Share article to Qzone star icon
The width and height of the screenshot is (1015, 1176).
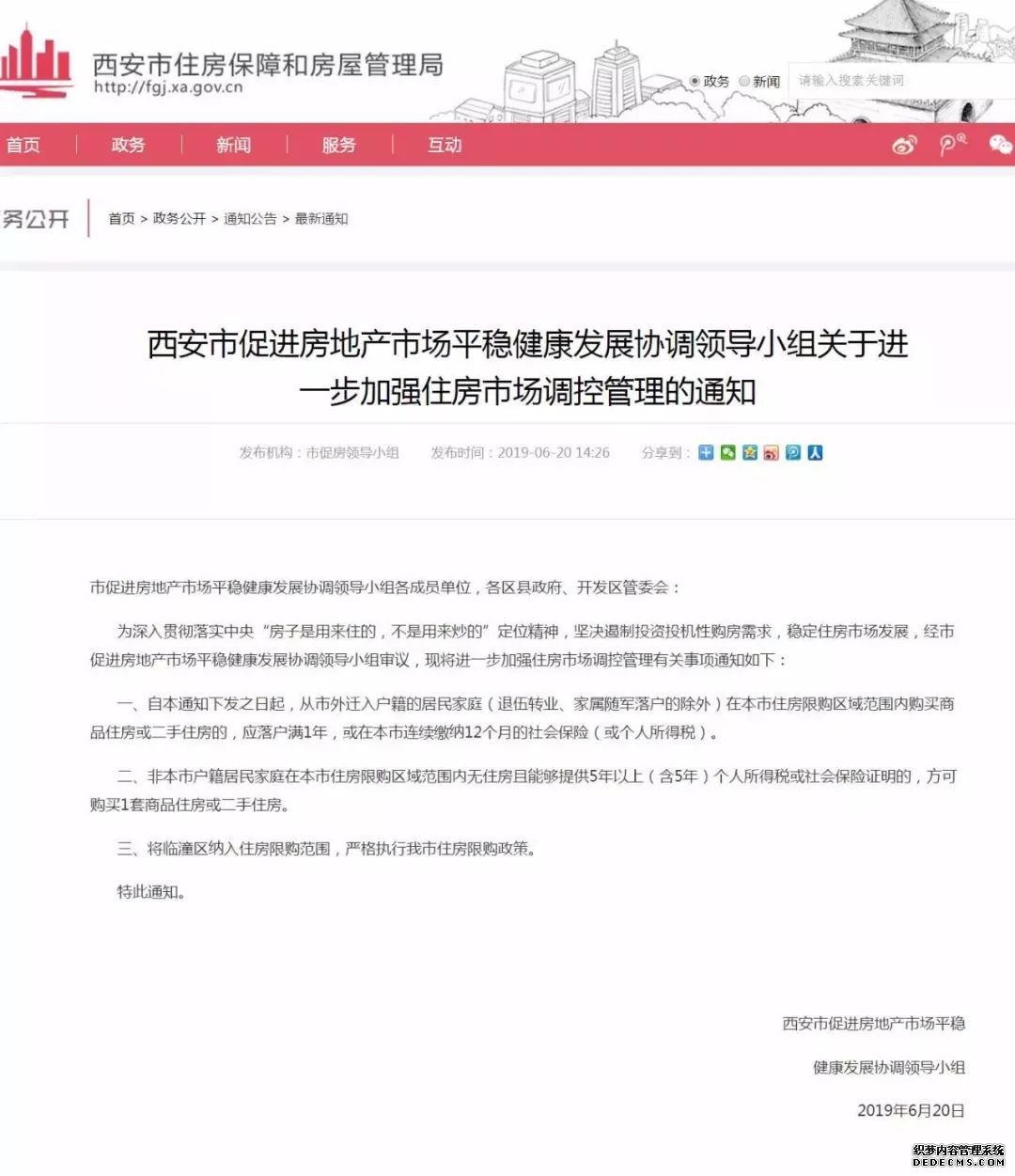coord(749,453)
